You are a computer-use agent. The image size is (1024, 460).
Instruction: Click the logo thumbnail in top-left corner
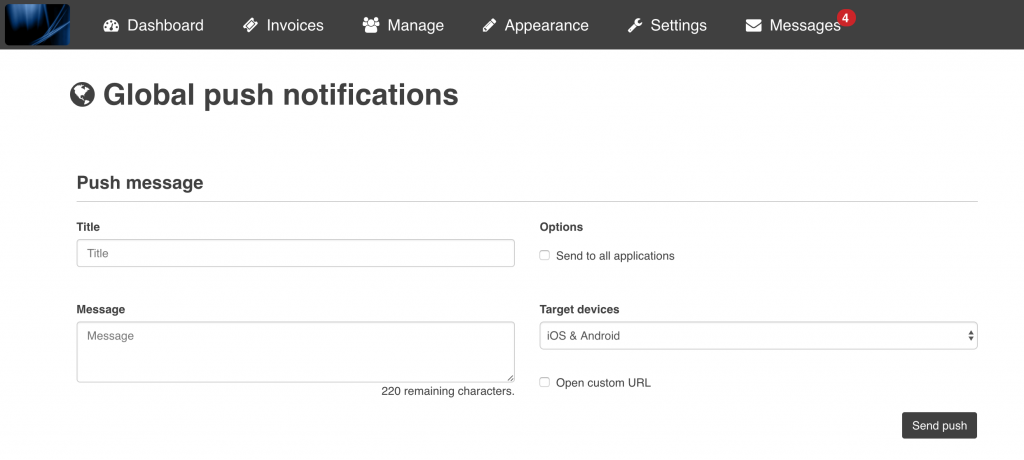coord(37,25)
